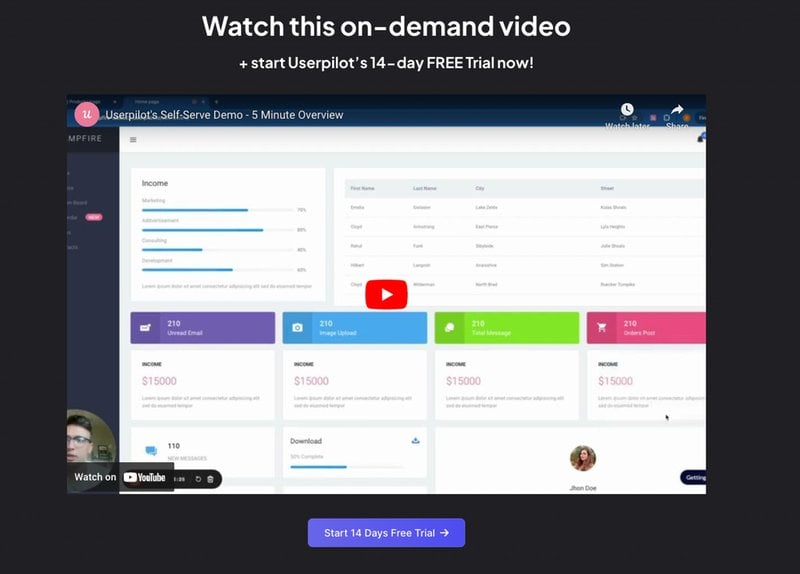Click the Getting started widget button
This screenshot has width=800, height=574.
[693, 478]
